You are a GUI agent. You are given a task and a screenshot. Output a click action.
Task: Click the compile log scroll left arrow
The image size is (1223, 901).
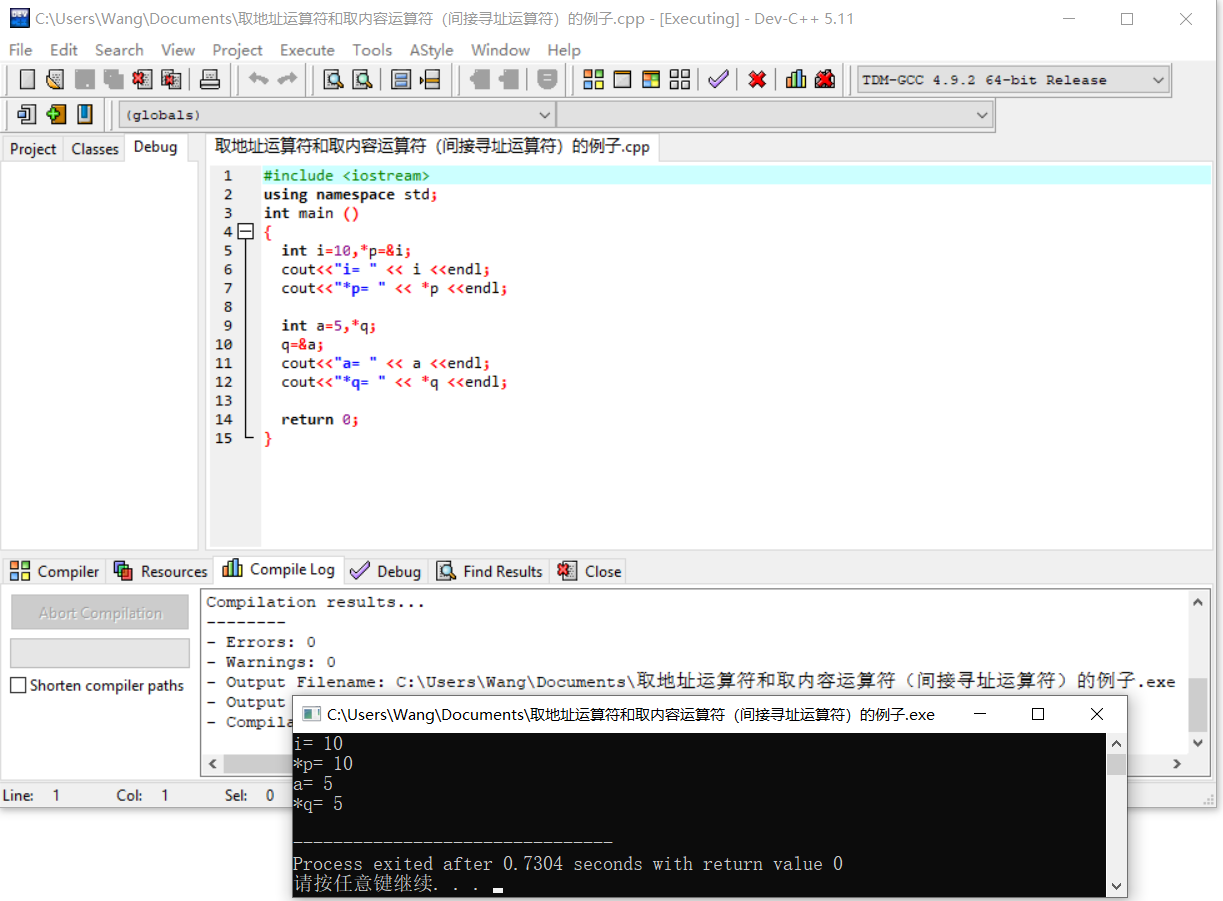pos(211,763)
